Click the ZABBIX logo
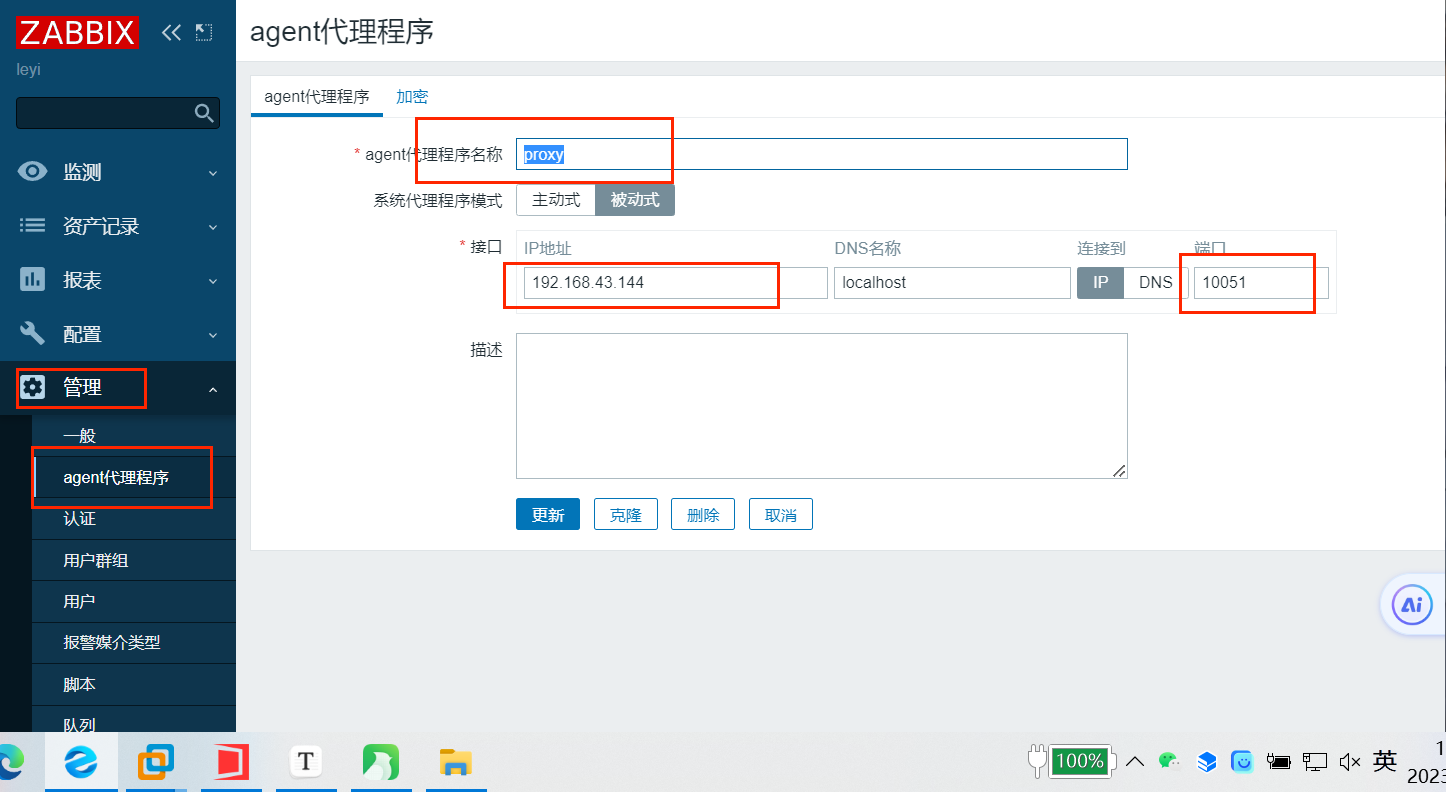Image resolution: width=1446 pixels, height=797 pixels. tap(77, 32)
